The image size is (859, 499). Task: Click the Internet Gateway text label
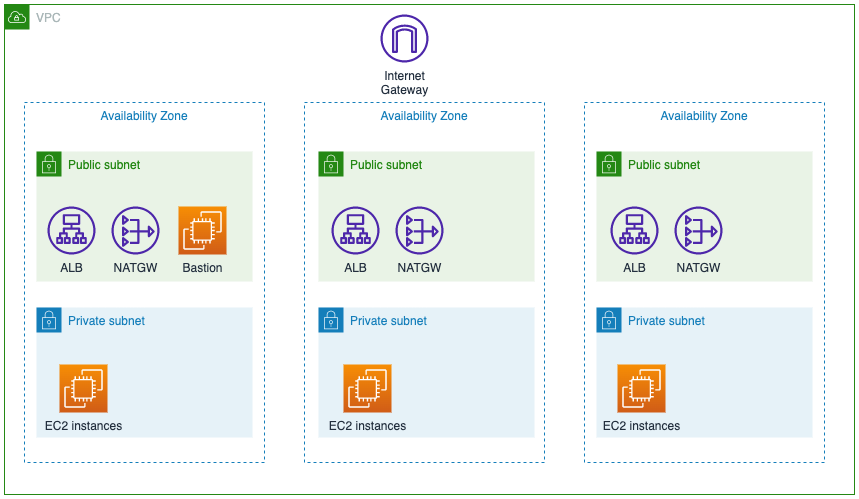tap(404, 83)
